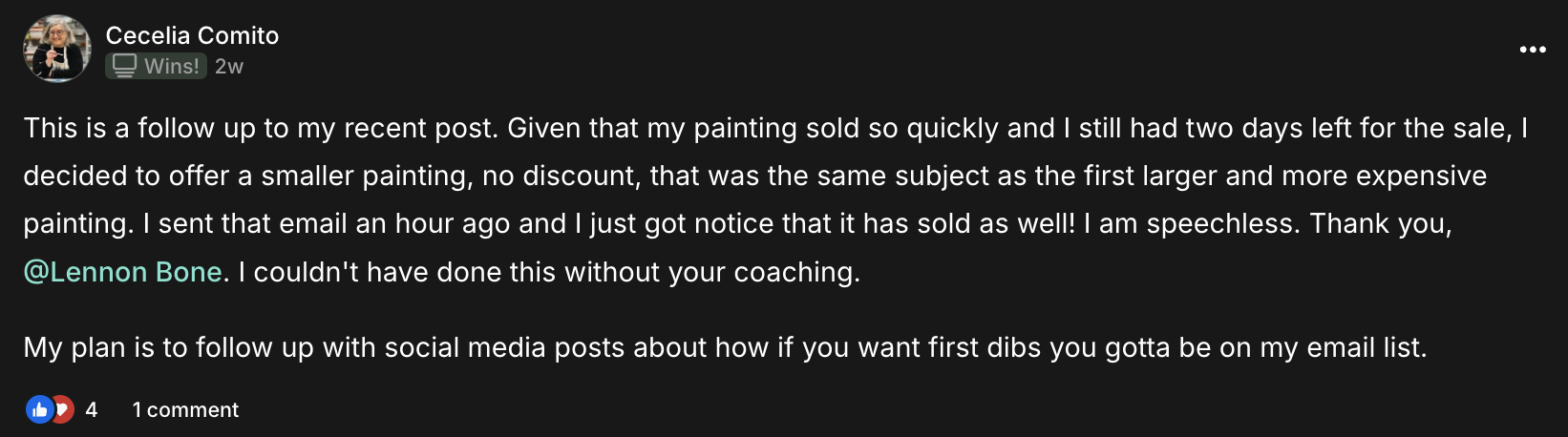
Task: Click the monitor icon in Wins! badge
Action: [124, 66]
